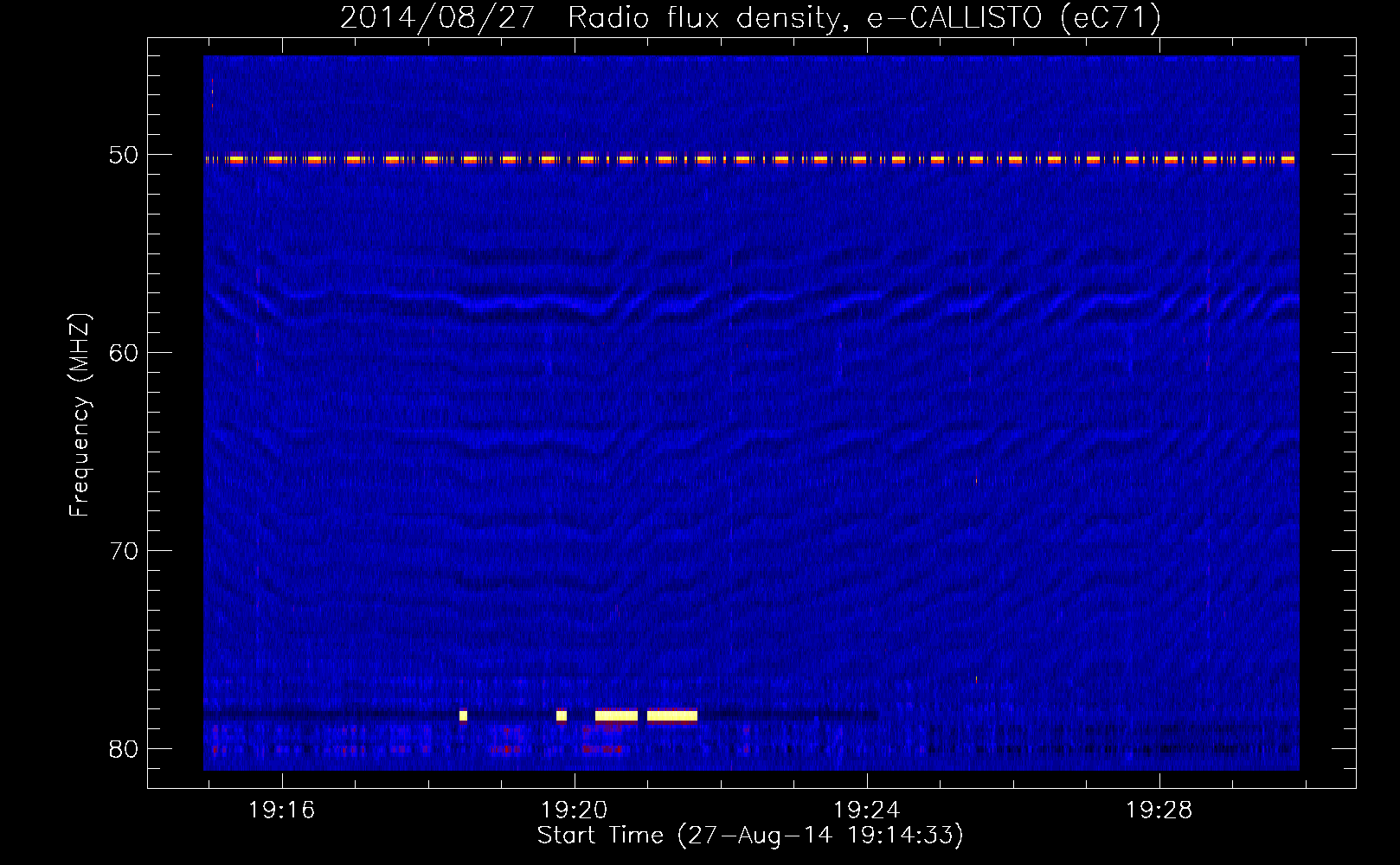The image size is (1400, 865).
Task: Click the 80 frequency tick label
Action: point(123,749)
